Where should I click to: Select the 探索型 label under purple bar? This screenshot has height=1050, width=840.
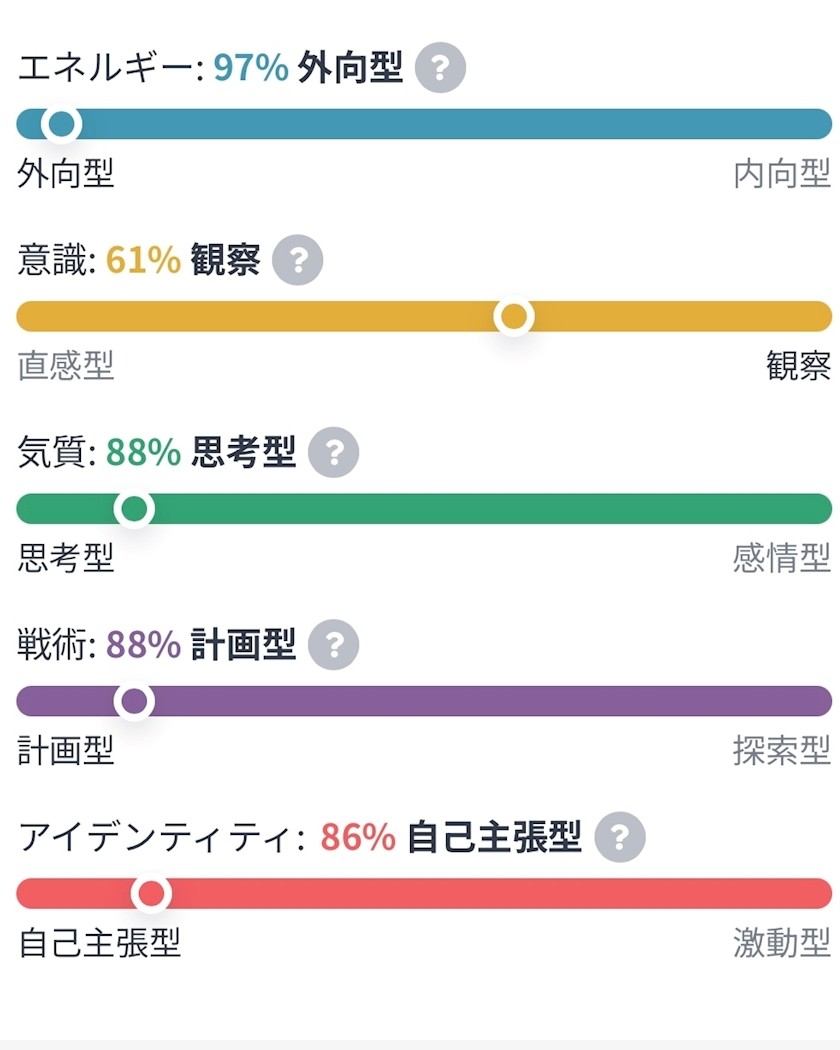[782, 750]
